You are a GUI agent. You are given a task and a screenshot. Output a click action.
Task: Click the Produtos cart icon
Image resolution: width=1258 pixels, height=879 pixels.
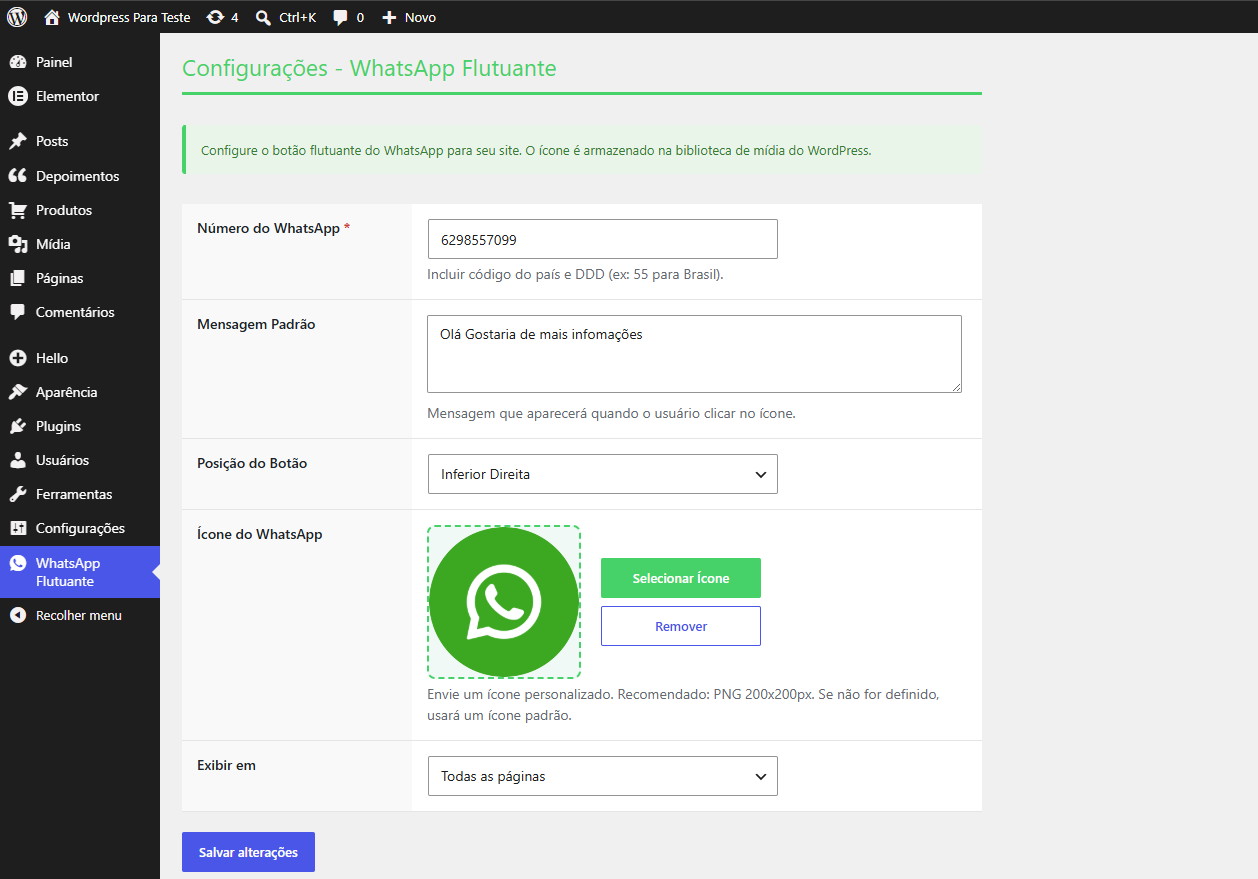coord(17,210)
